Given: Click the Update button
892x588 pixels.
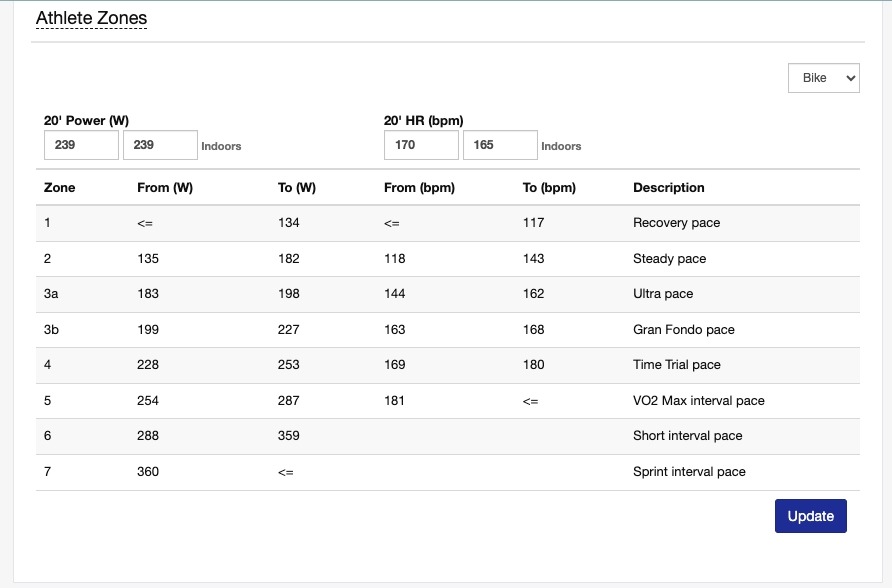Looking at the screenshot, I should [811, 516].
